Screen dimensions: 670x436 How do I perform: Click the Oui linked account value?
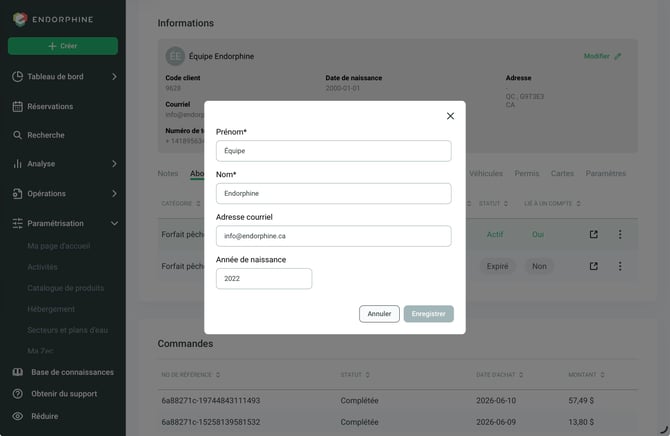pos(538,234)
